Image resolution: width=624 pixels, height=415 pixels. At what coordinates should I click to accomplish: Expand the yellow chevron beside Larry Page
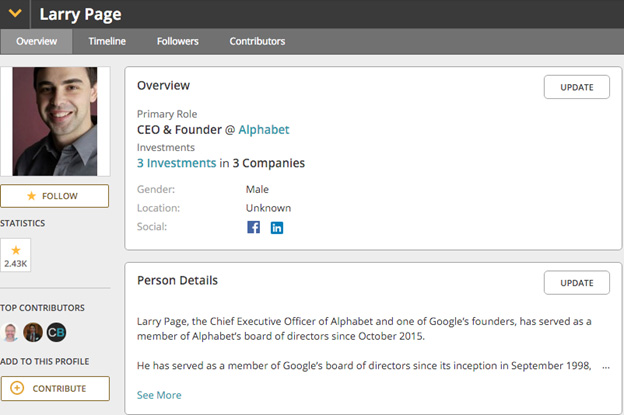click(15, 14)
